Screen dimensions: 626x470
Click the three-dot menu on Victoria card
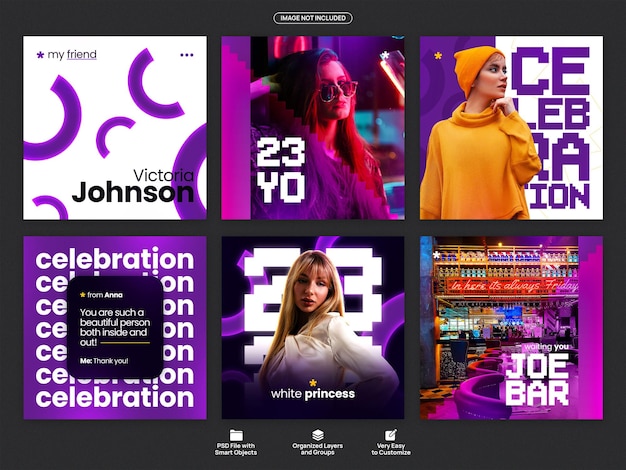point(186,55)
